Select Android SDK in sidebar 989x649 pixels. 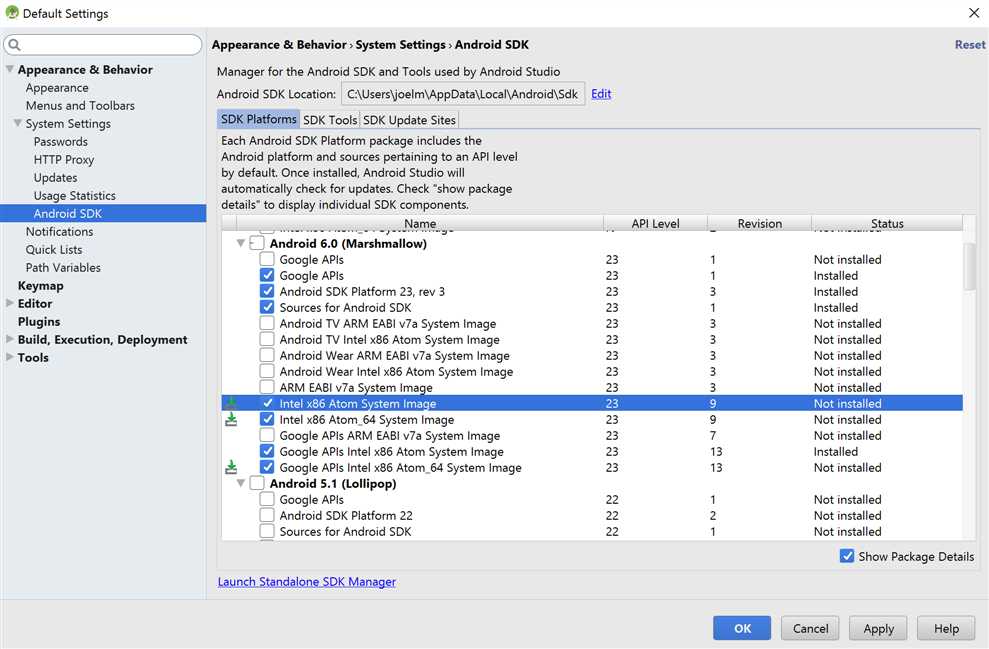[x=103, y=213]
